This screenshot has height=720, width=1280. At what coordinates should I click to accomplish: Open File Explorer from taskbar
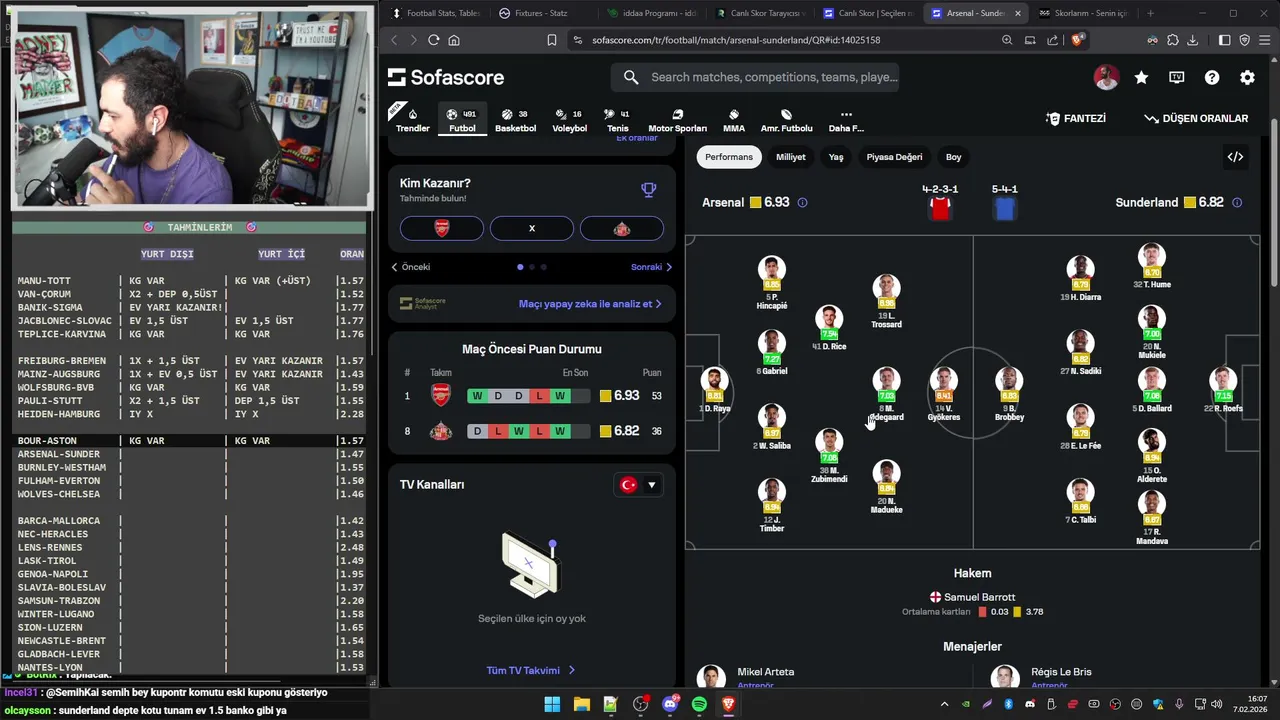pos(581,705)
